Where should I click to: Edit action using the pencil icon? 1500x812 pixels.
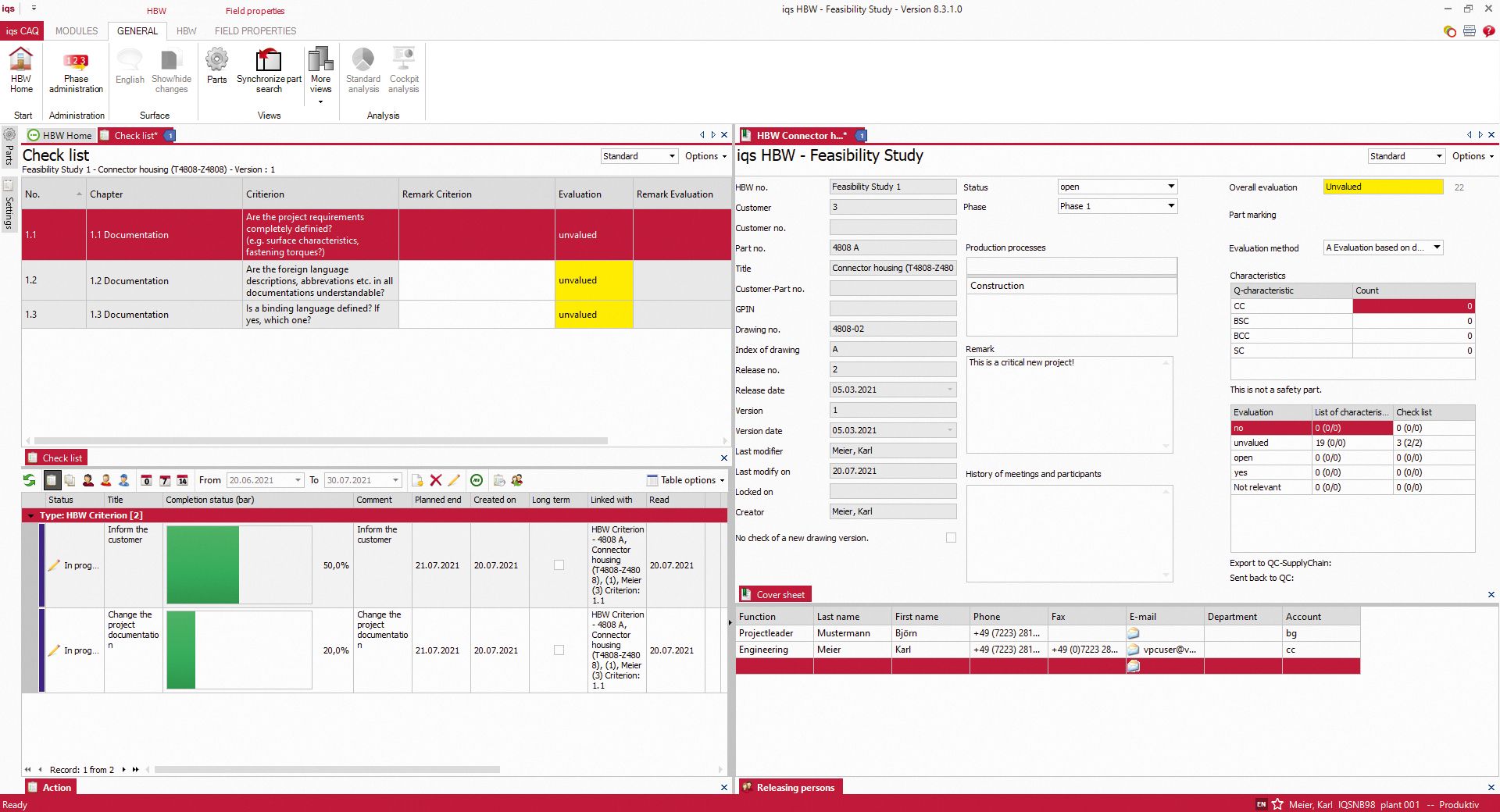pos(454,480)
